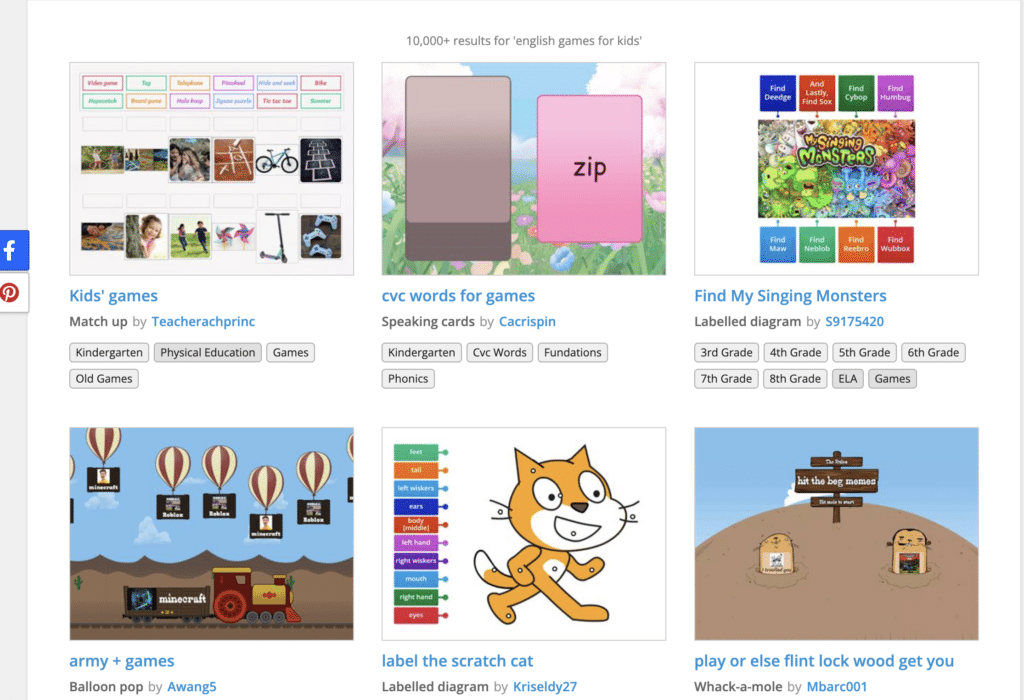Open the 'cvc words for games' activity
The width and height of the screenshot is (1024, 700).
pos(458,295)
